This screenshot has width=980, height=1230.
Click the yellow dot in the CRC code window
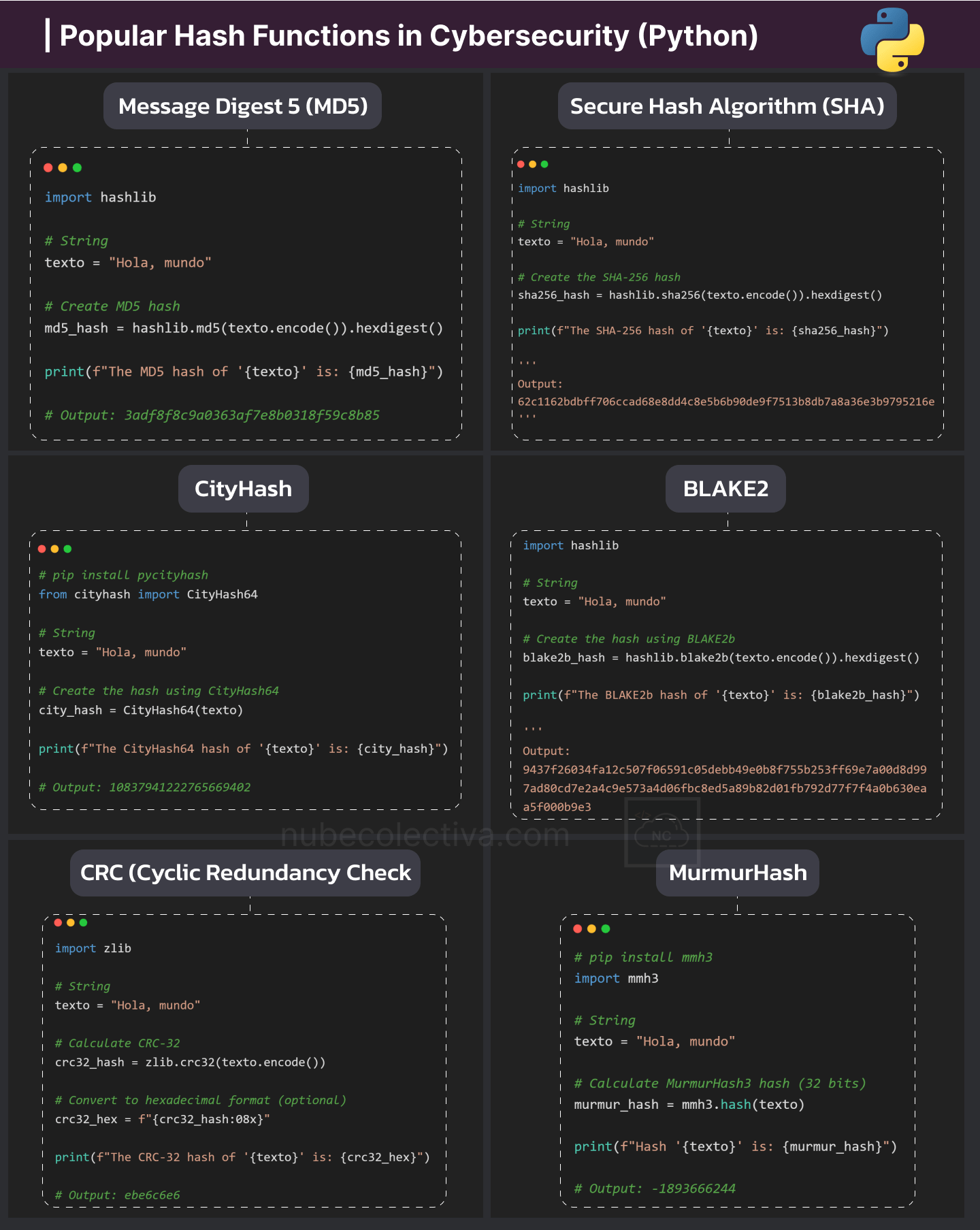click(71, 922)
